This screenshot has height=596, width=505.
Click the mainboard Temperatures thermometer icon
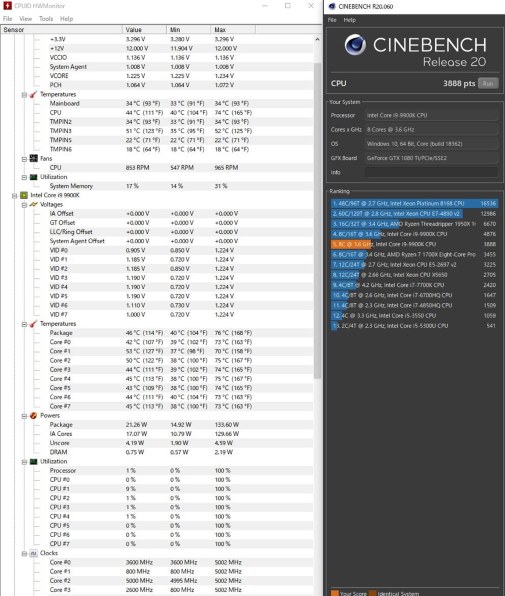(x=33, y=94)
